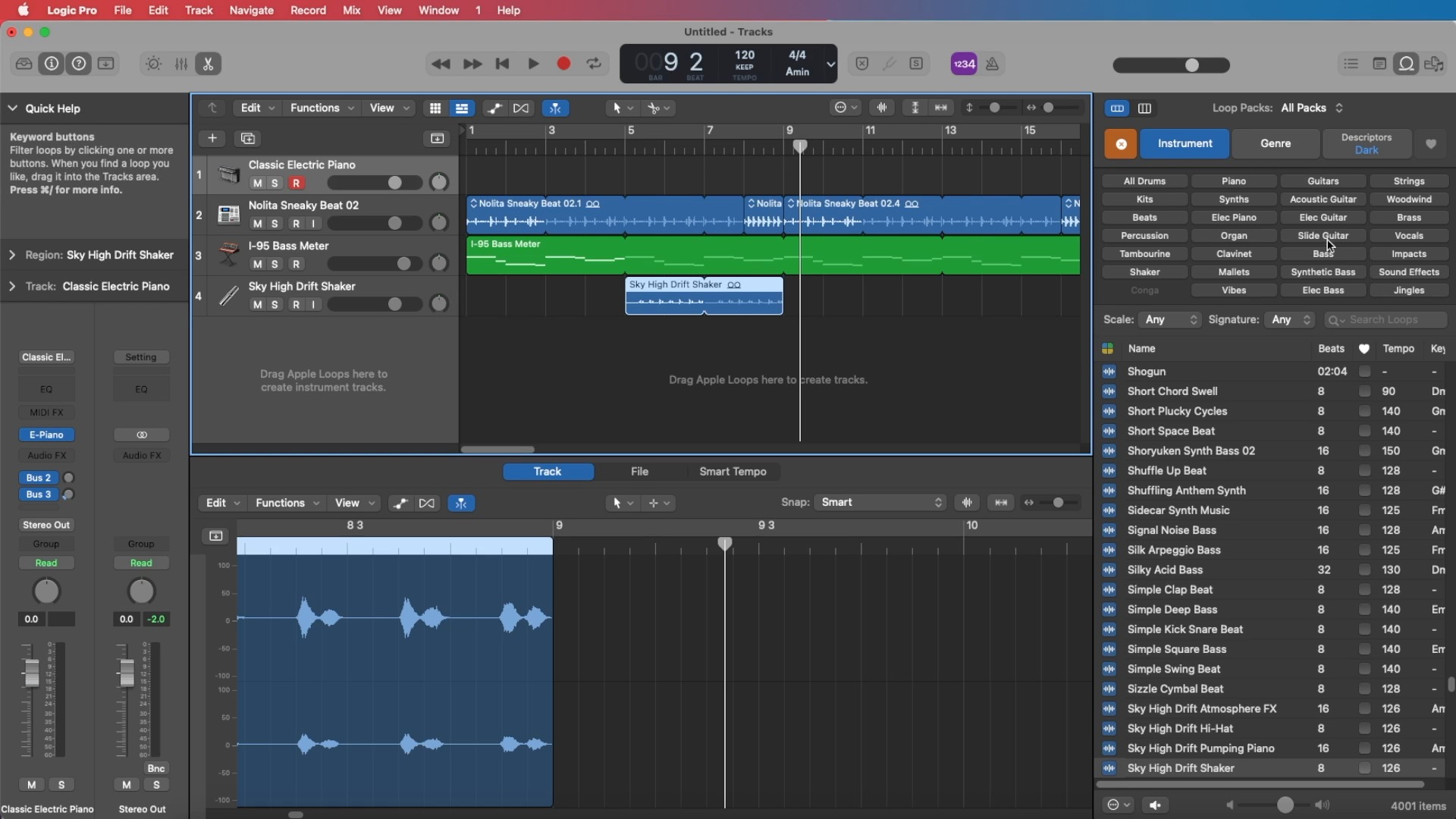The height and width of the screenshot is (819, 1456).
Task: Open Smart Controls button
Action: (x=153, y=64)
